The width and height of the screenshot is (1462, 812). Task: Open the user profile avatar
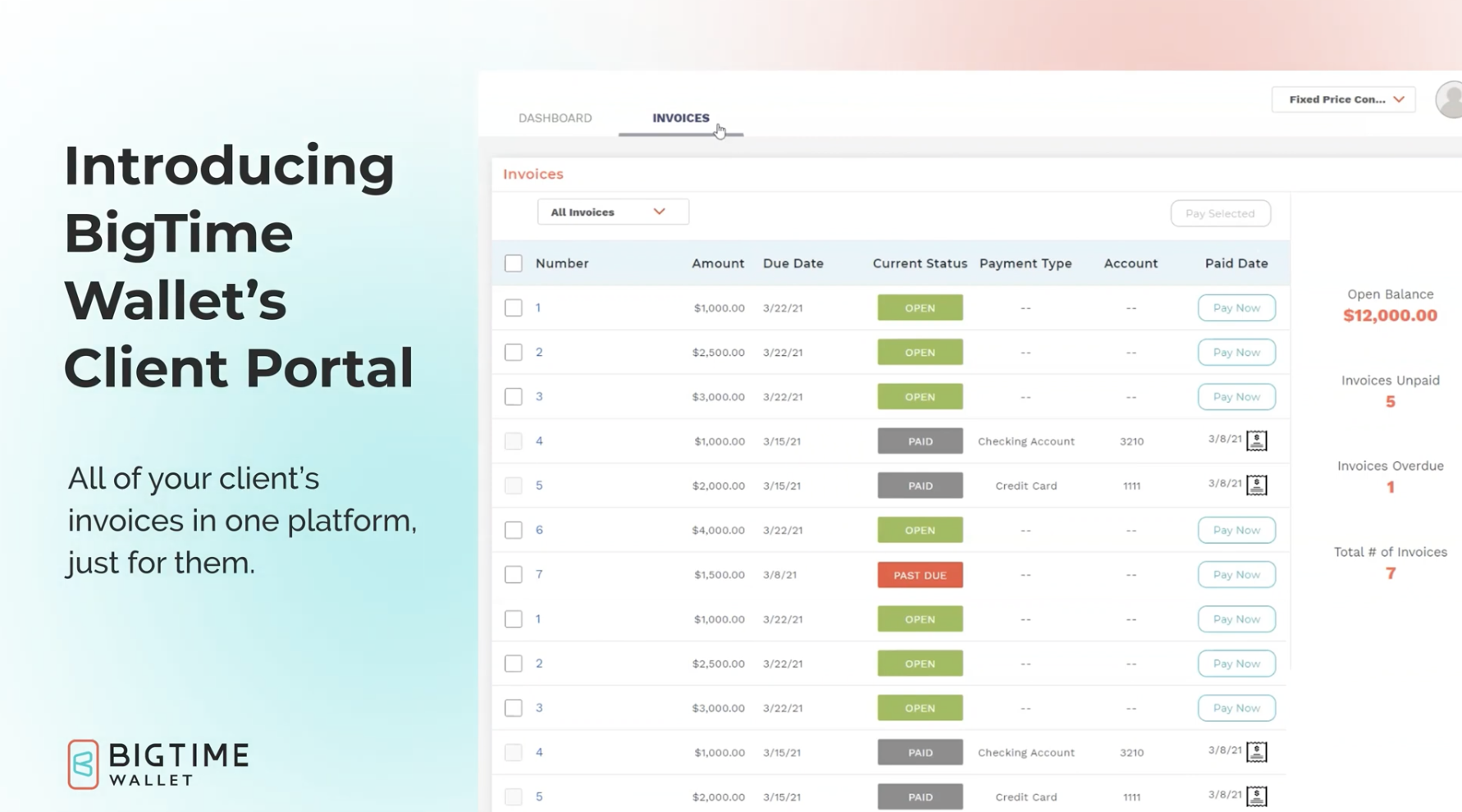[1451, 100]
